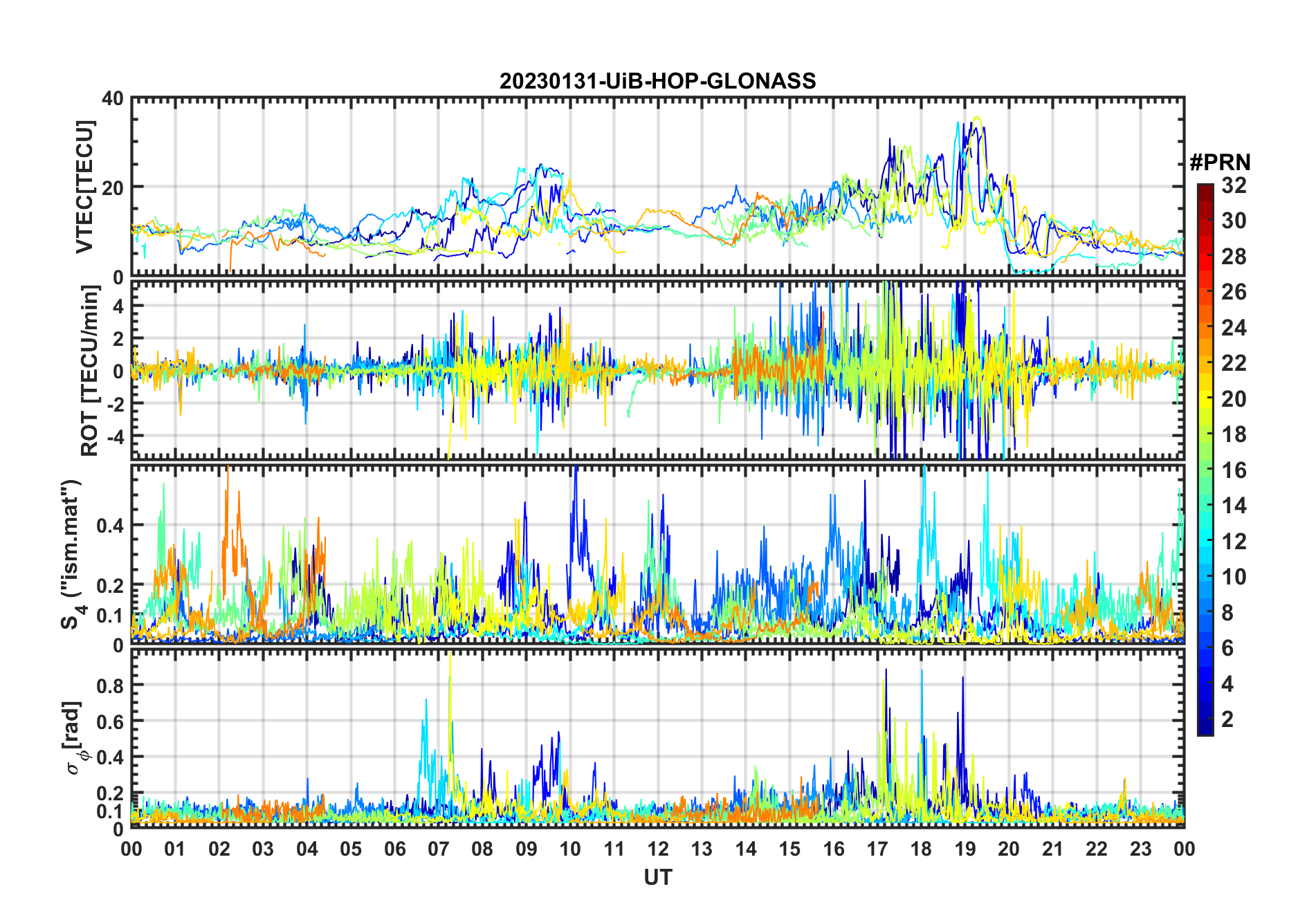
Task: Click the 40 tick on VTEC axis
Action: click(x=113, y=98)
